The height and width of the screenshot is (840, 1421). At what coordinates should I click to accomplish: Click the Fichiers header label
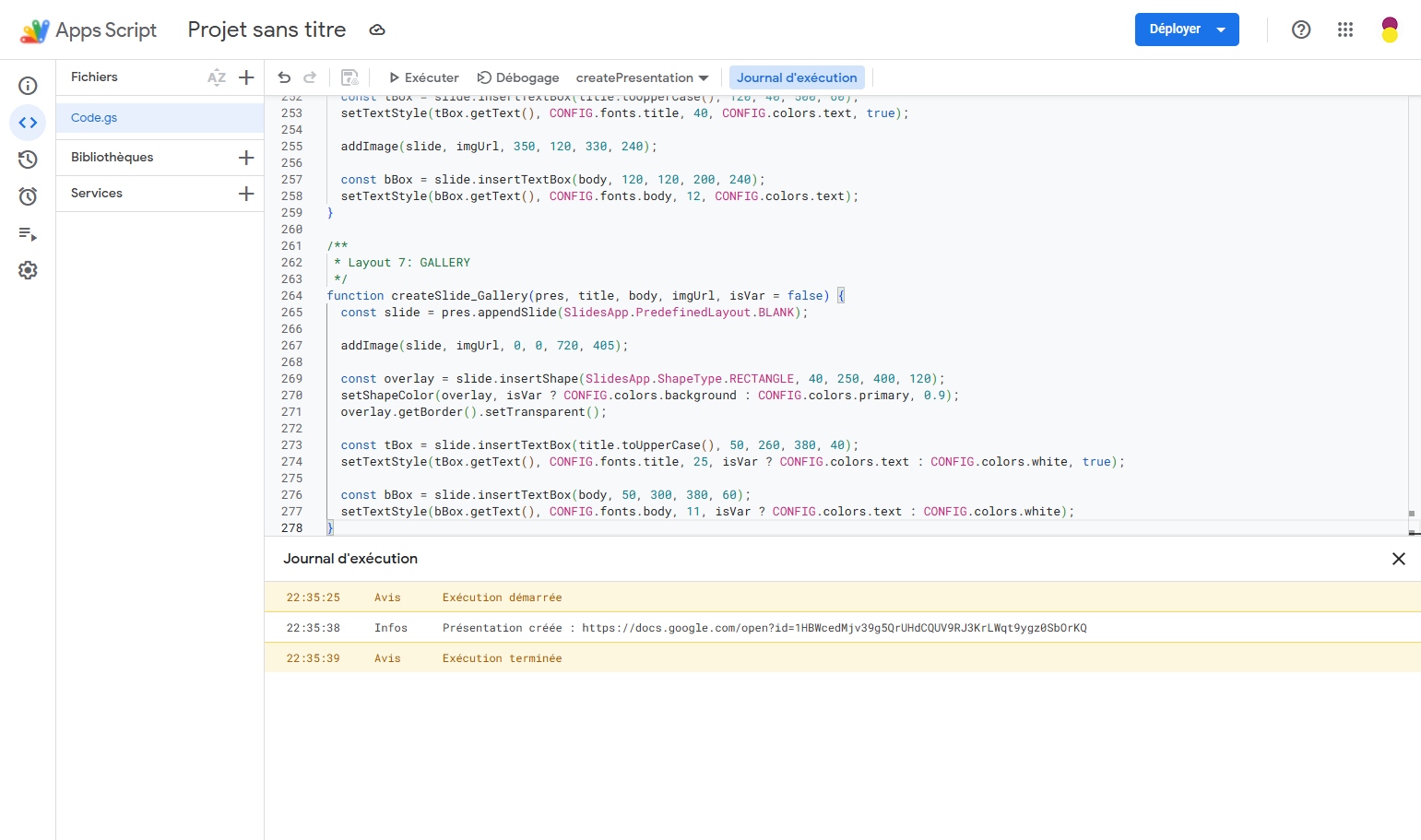click(94, 77)
